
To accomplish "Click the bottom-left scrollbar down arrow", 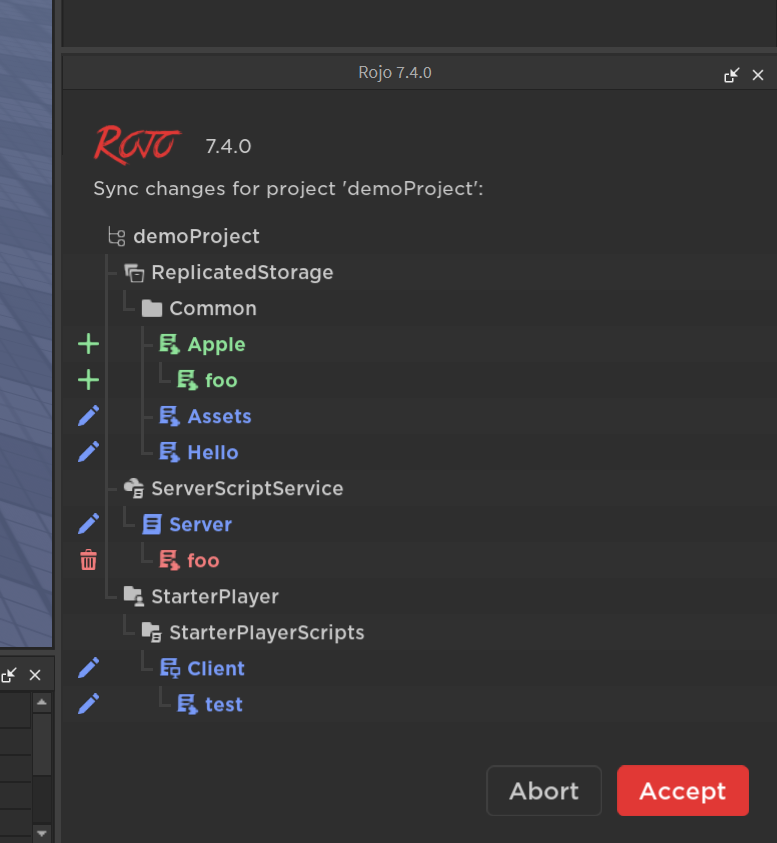I will (x=42, y=833).
